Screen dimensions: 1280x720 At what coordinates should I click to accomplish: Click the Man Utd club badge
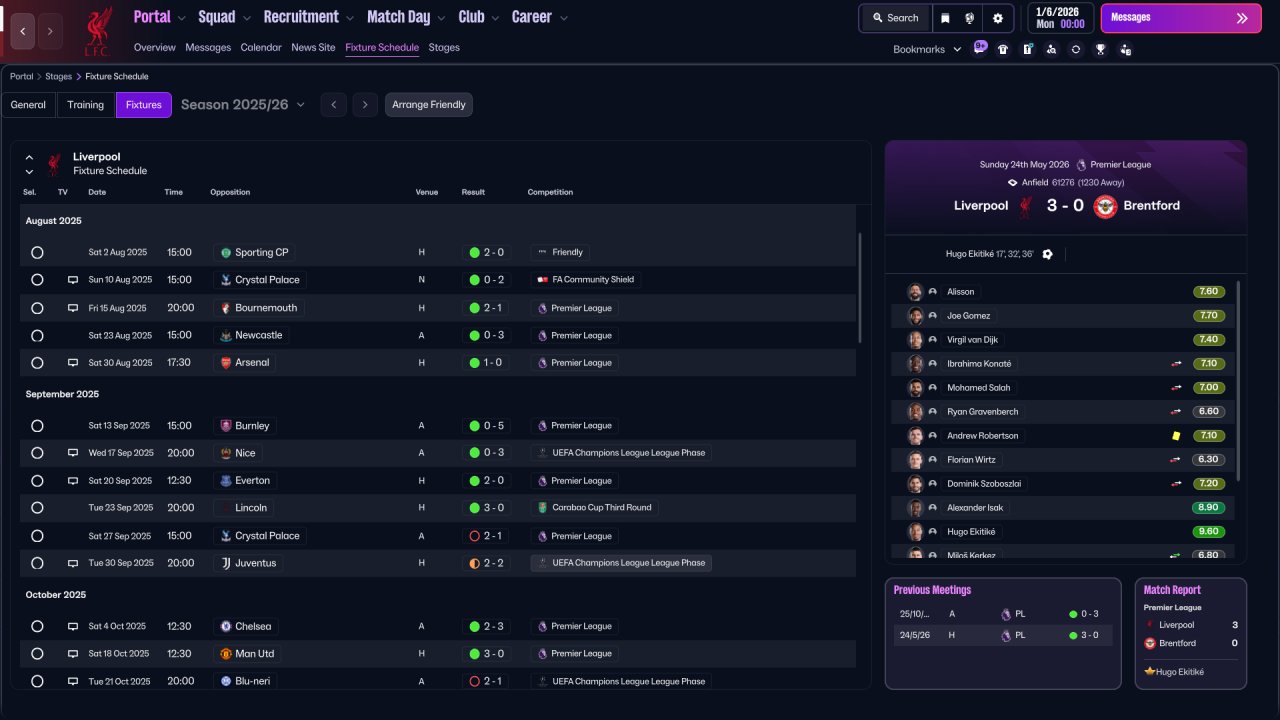click(226, 654)
